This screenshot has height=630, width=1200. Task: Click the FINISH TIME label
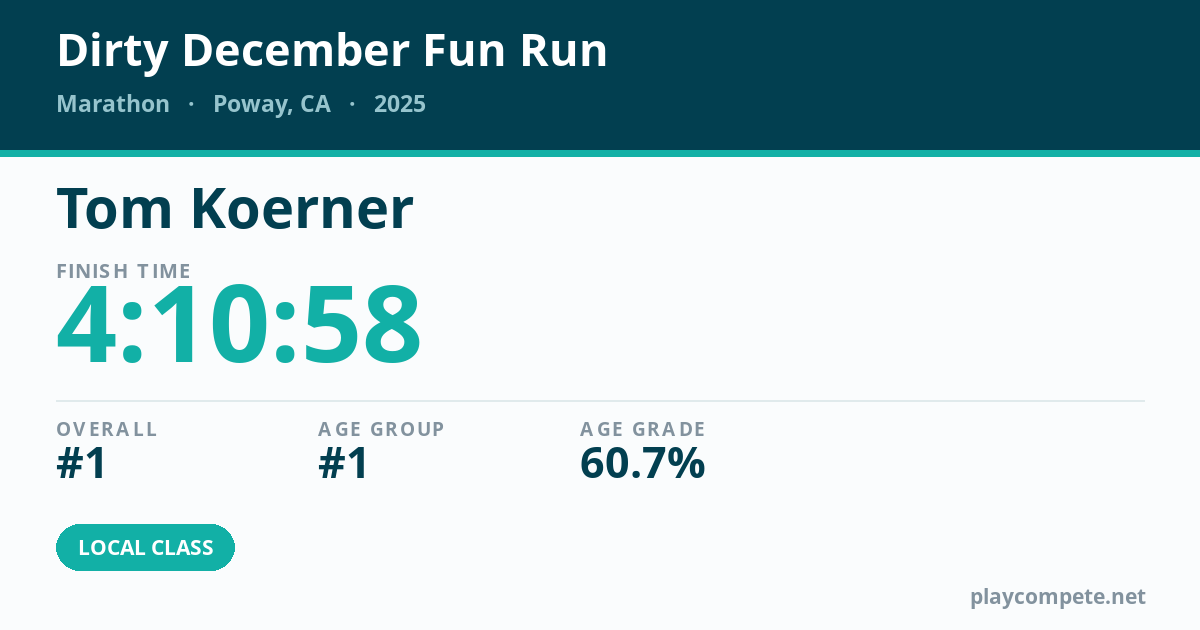(x=124, y=271)
